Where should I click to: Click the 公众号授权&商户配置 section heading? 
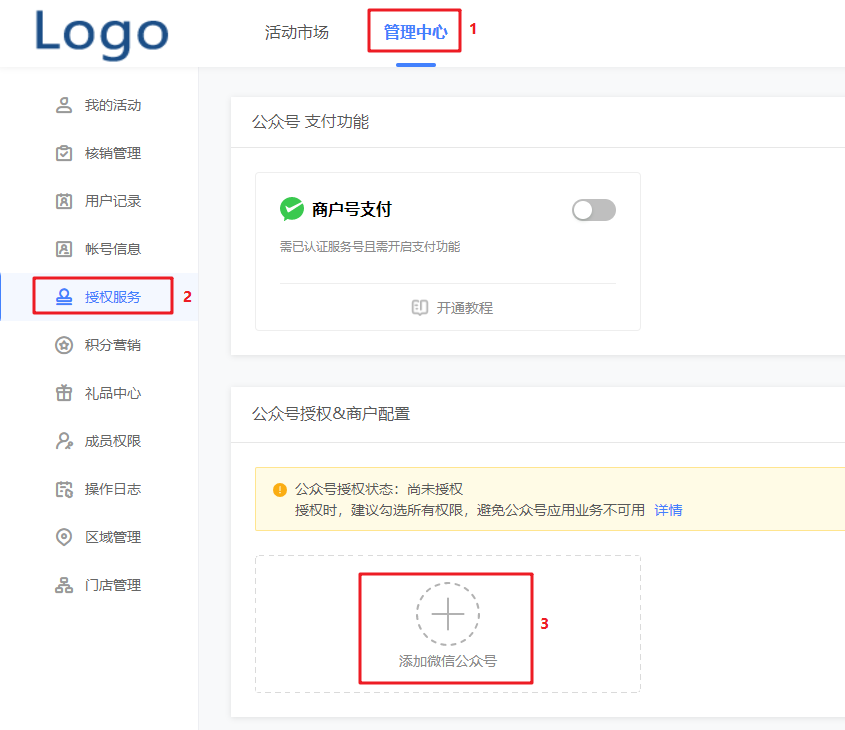pyautogui.click(x=331, y=414)
